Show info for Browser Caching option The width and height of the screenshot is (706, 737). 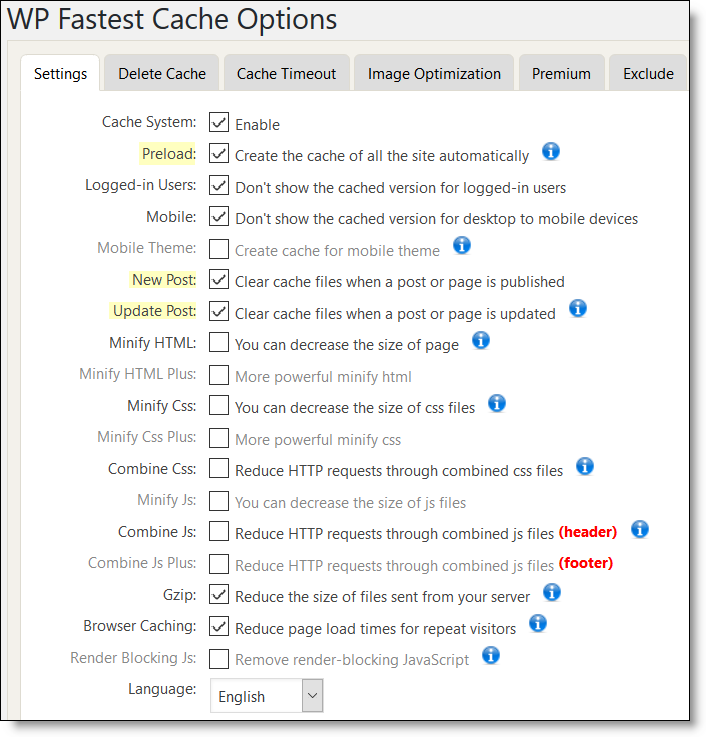[537, 625]
